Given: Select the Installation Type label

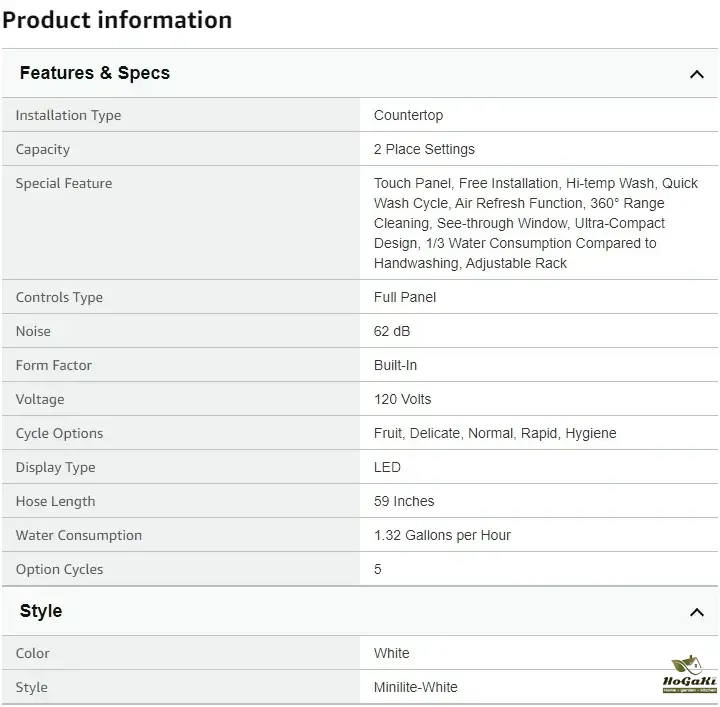Looking at the screenshot, I should click(x=68, y=115).
